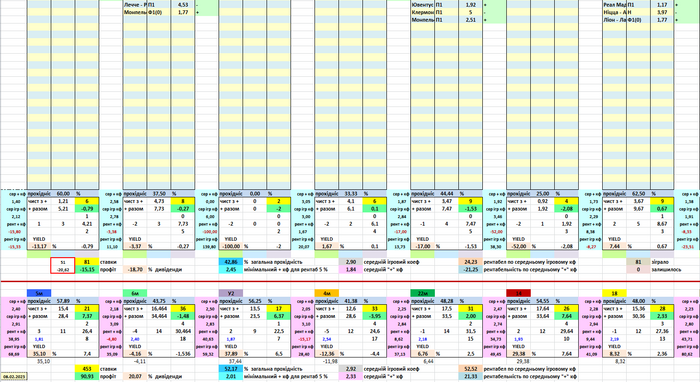The width and height of the screenshot is (700, 382).
Task: Select the cell with value 16,464
Action: coord(159,309)
